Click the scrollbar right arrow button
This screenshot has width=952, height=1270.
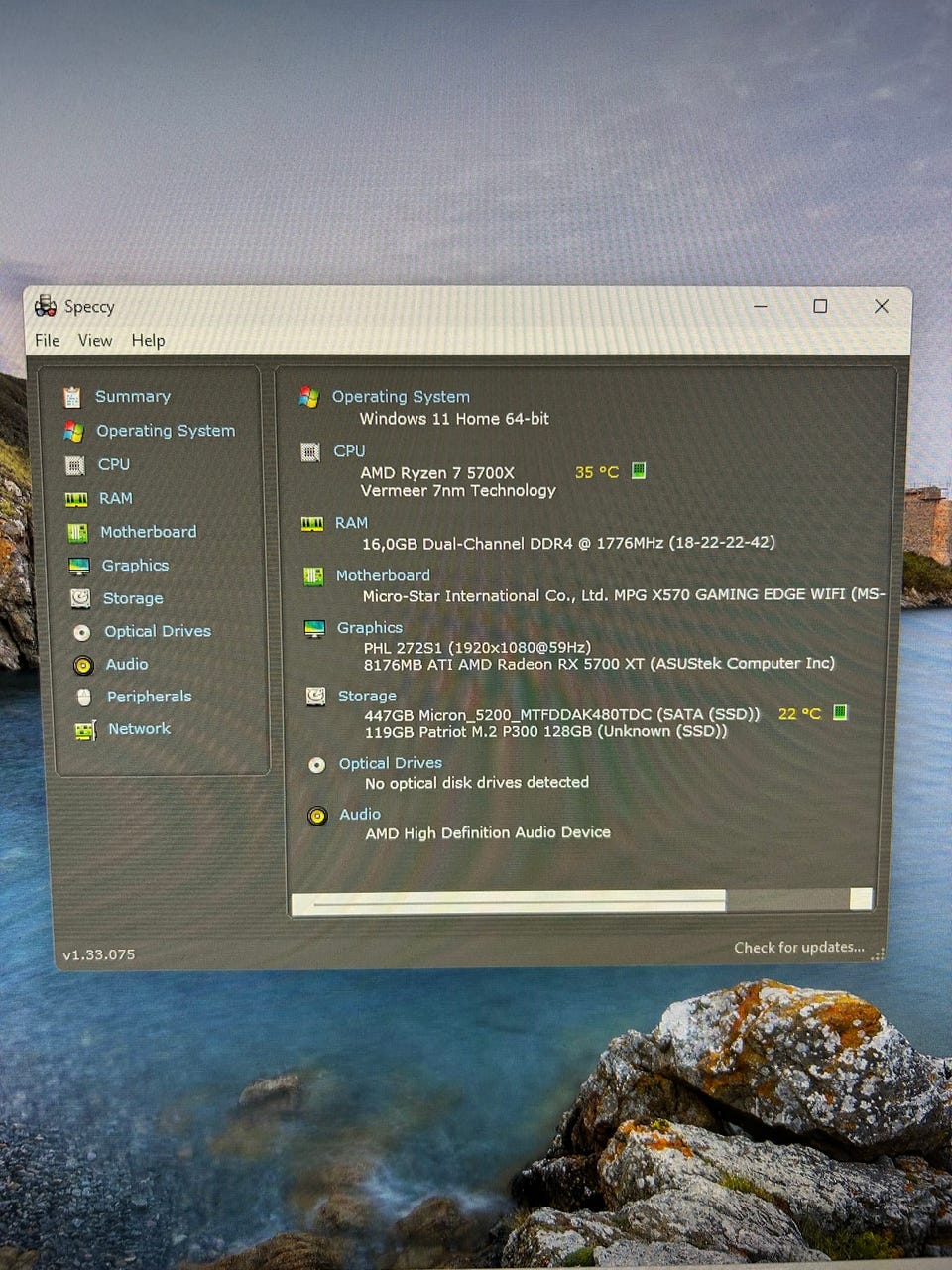(861, 900)
